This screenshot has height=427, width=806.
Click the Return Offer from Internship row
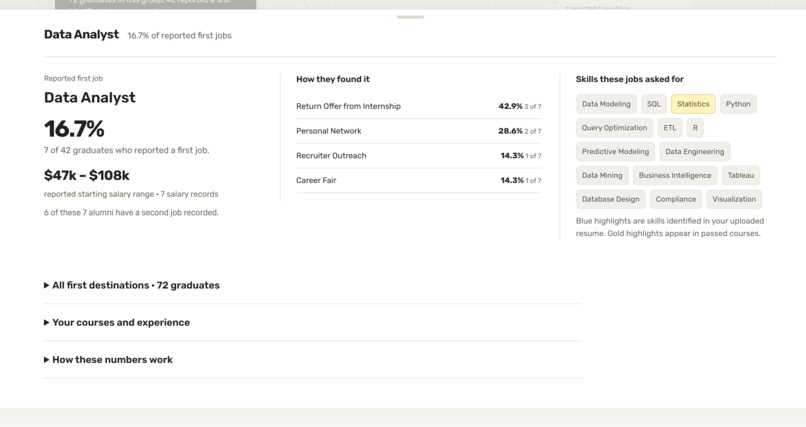tap(418, 106)
